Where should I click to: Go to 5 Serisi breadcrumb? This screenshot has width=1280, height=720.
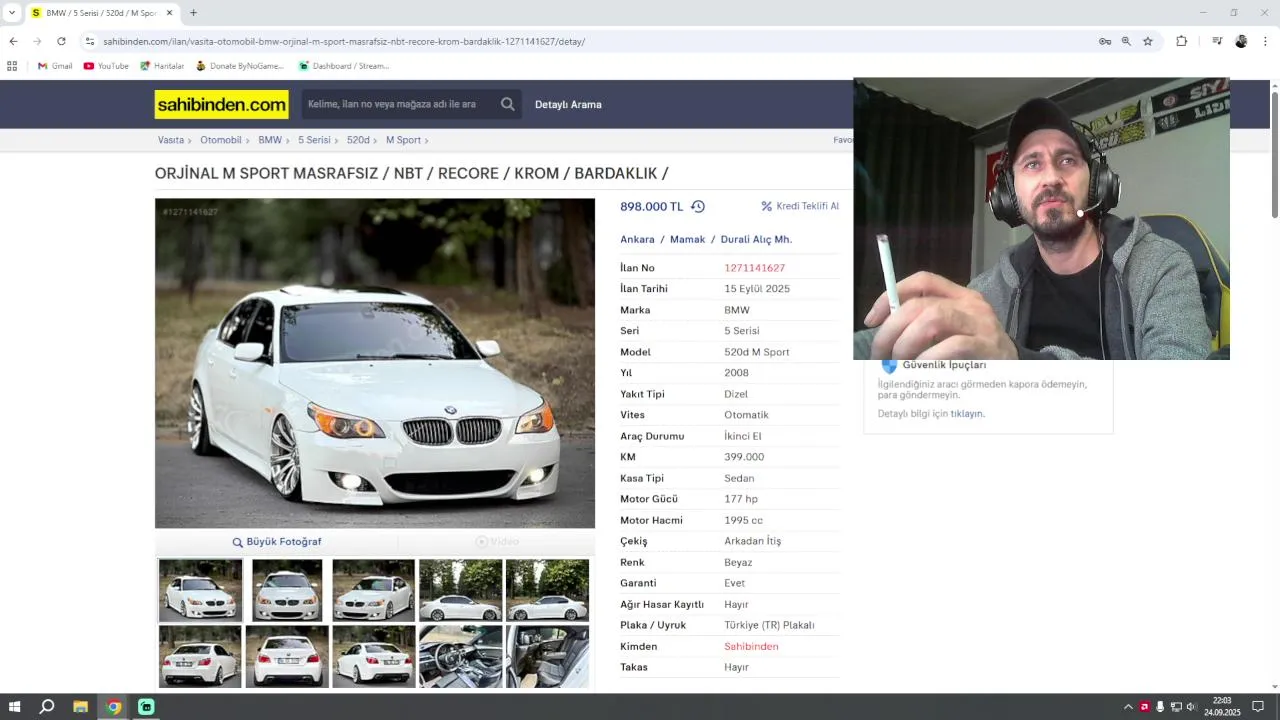(x=314, y=140)
